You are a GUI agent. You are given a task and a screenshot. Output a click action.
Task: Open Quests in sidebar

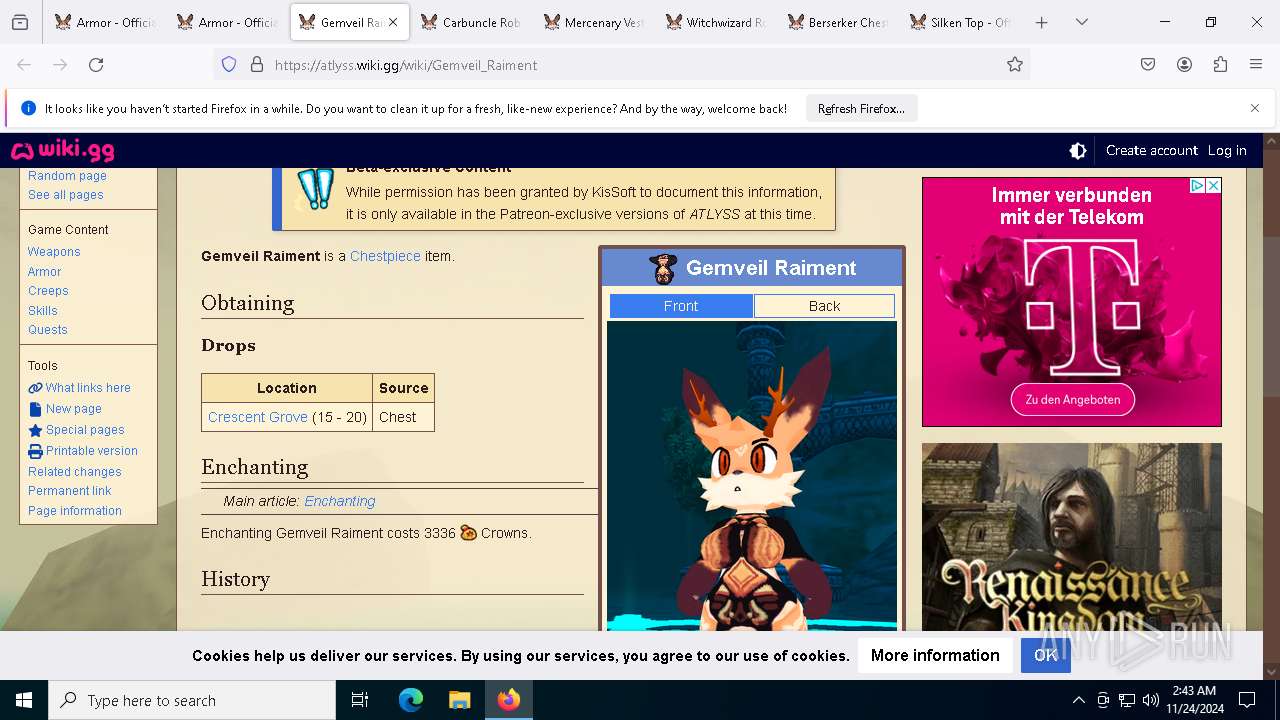click(48, 330)
